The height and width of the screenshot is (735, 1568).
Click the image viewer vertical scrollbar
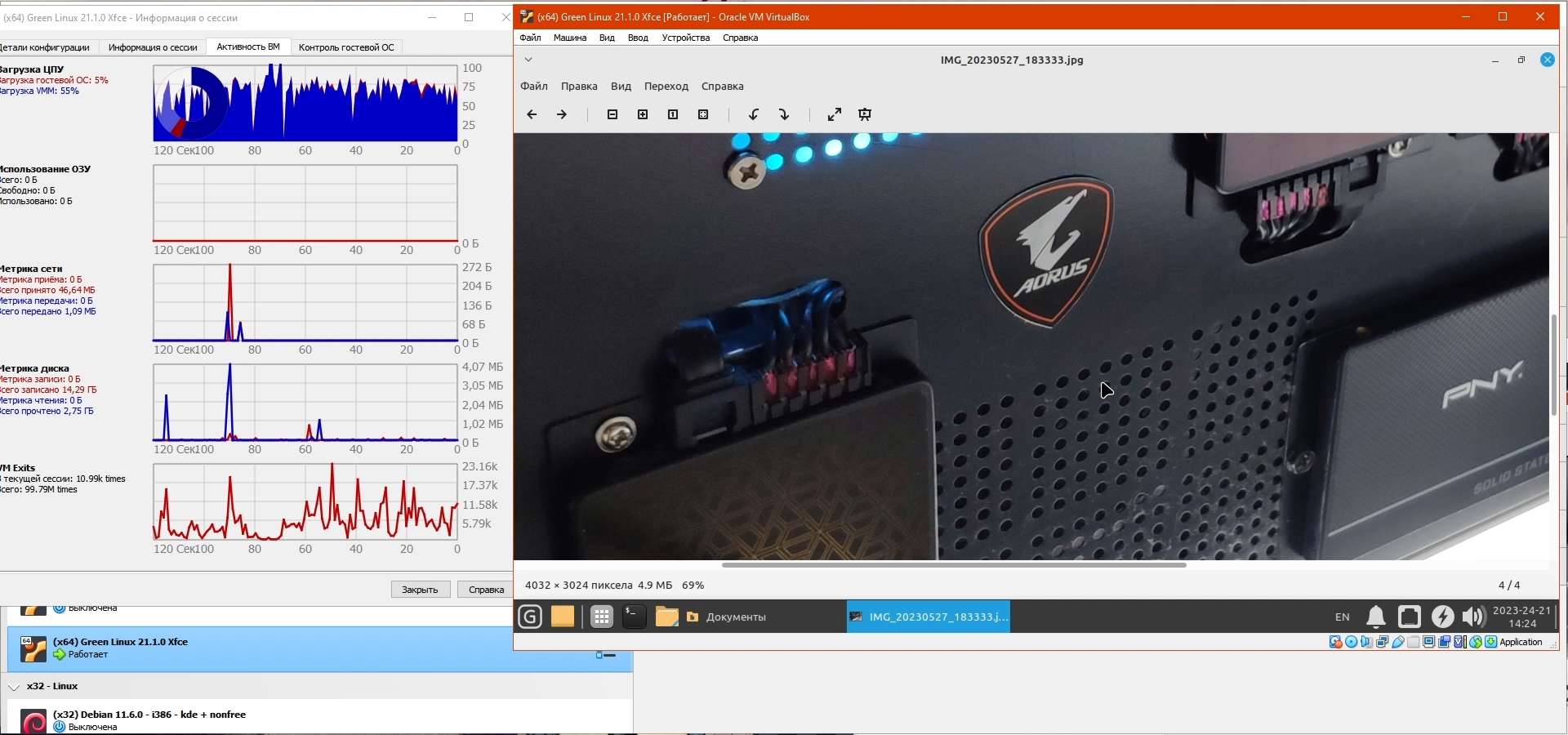(1554, 365)
